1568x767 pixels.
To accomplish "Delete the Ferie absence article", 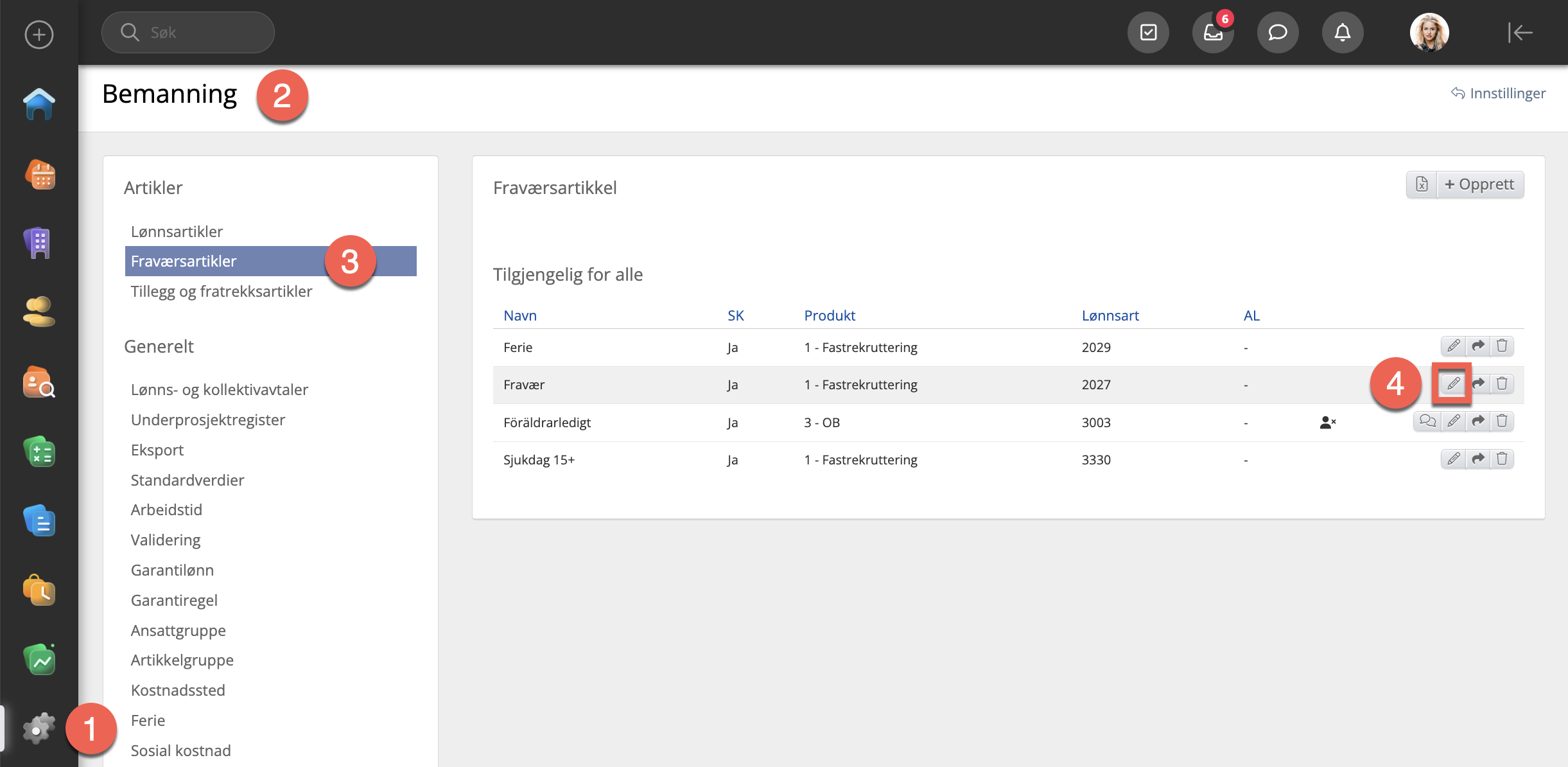I will click(1502, 346).
